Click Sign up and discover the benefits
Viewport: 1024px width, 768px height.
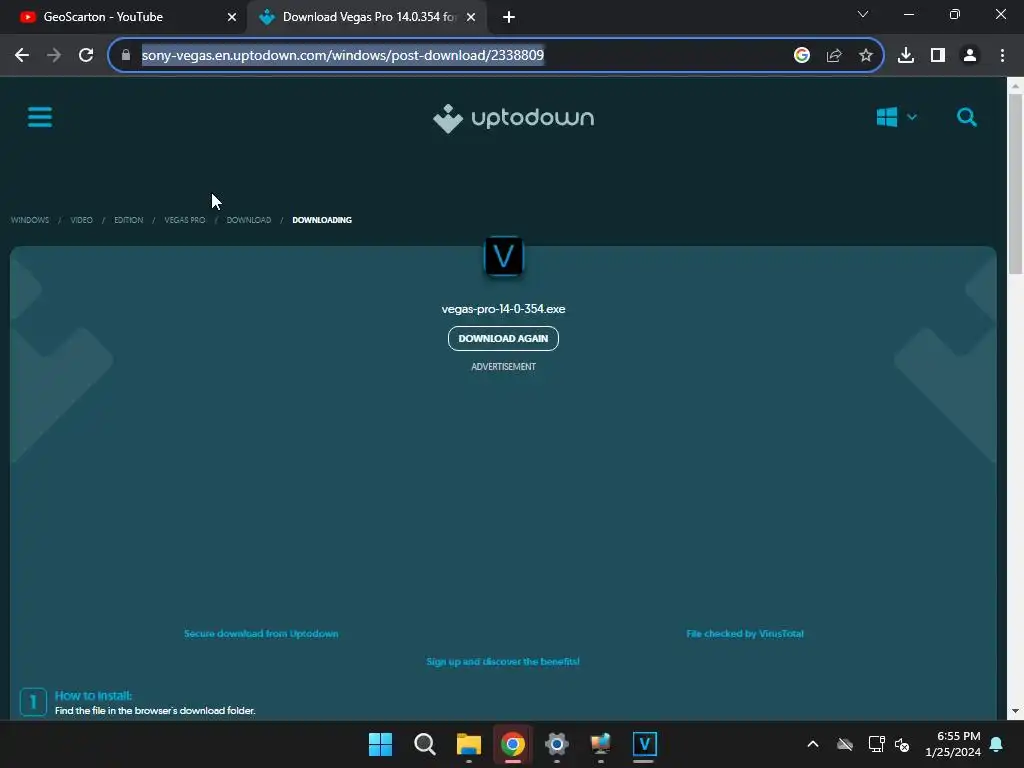(503, 662)
